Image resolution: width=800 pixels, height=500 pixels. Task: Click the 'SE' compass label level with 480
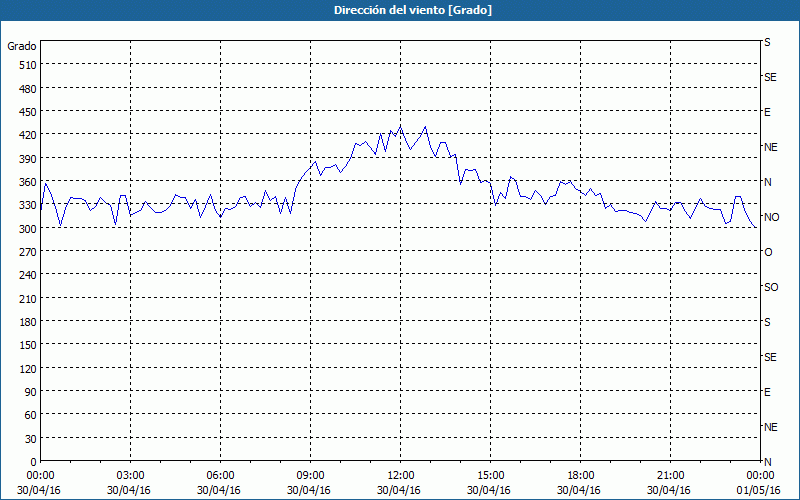[x=770, y=77]
